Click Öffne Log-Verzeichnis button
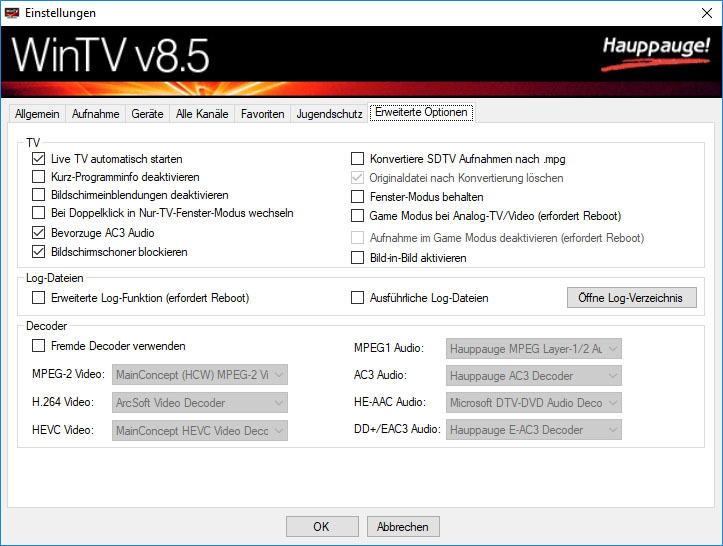The image size is (723, 546). coord(632,298)
